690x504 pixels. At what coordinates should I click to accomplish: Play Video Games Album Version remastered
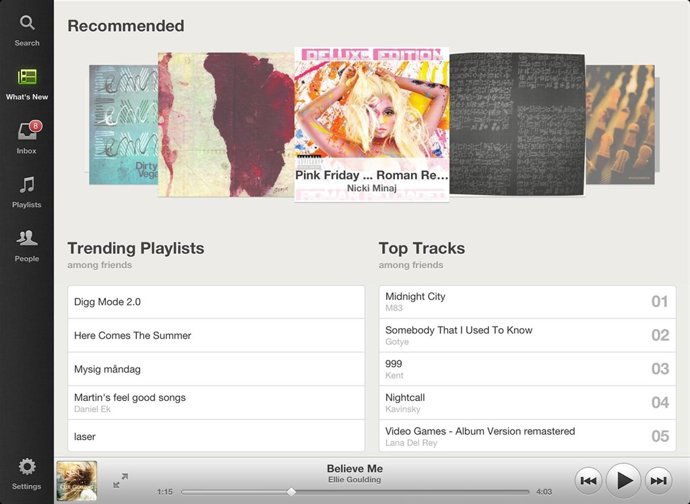(527, 436)
